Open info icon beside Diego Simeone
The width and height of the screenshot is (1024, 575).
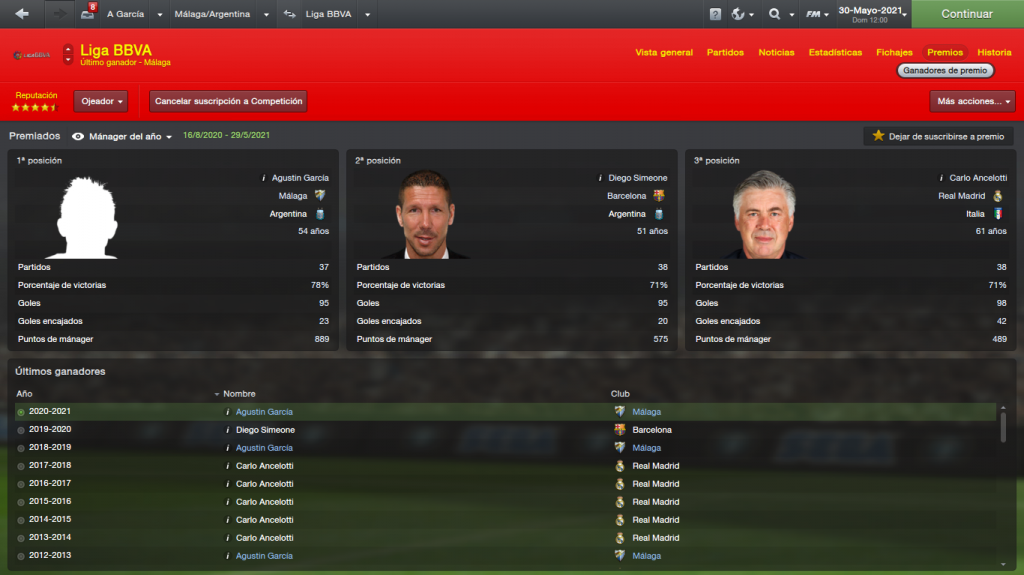(600, 178)
